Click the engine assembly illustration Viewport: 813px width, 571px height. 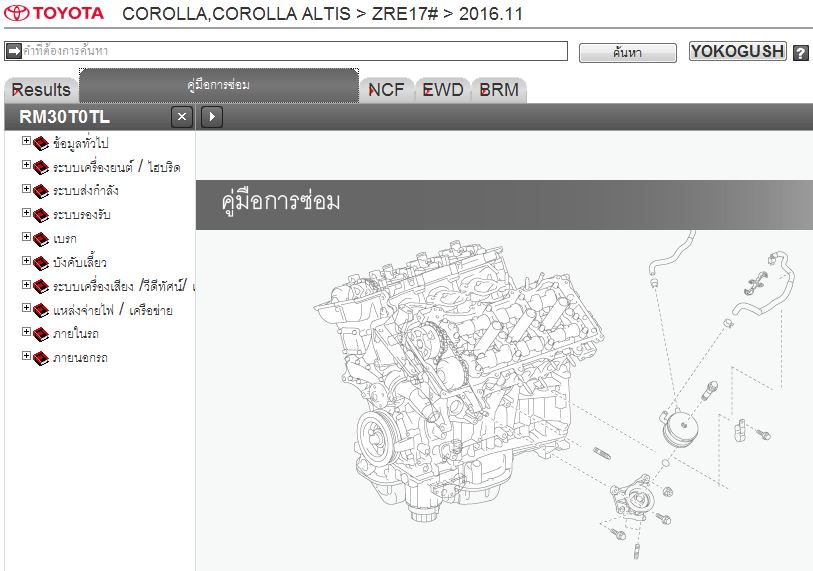point(459,379)
